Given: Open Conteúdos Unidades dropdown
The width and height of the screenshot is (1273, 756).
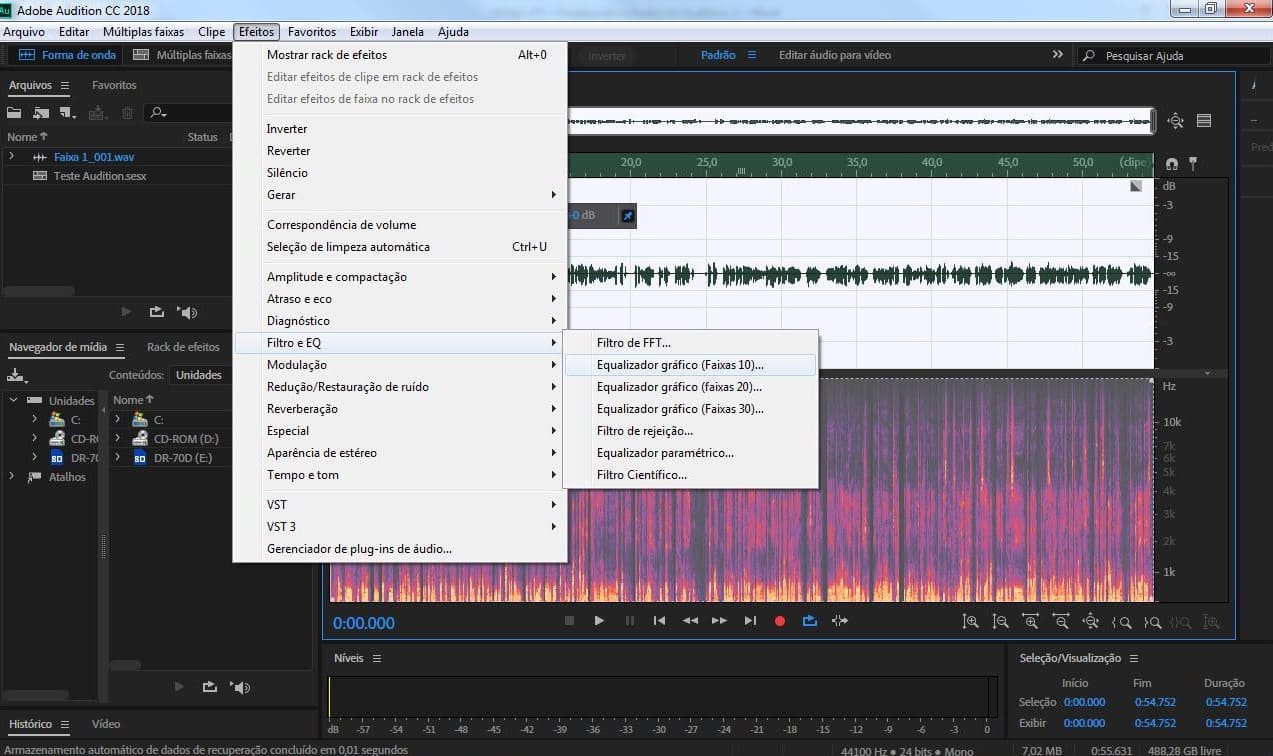Looking at the screenshot, I should pos(200,375).
